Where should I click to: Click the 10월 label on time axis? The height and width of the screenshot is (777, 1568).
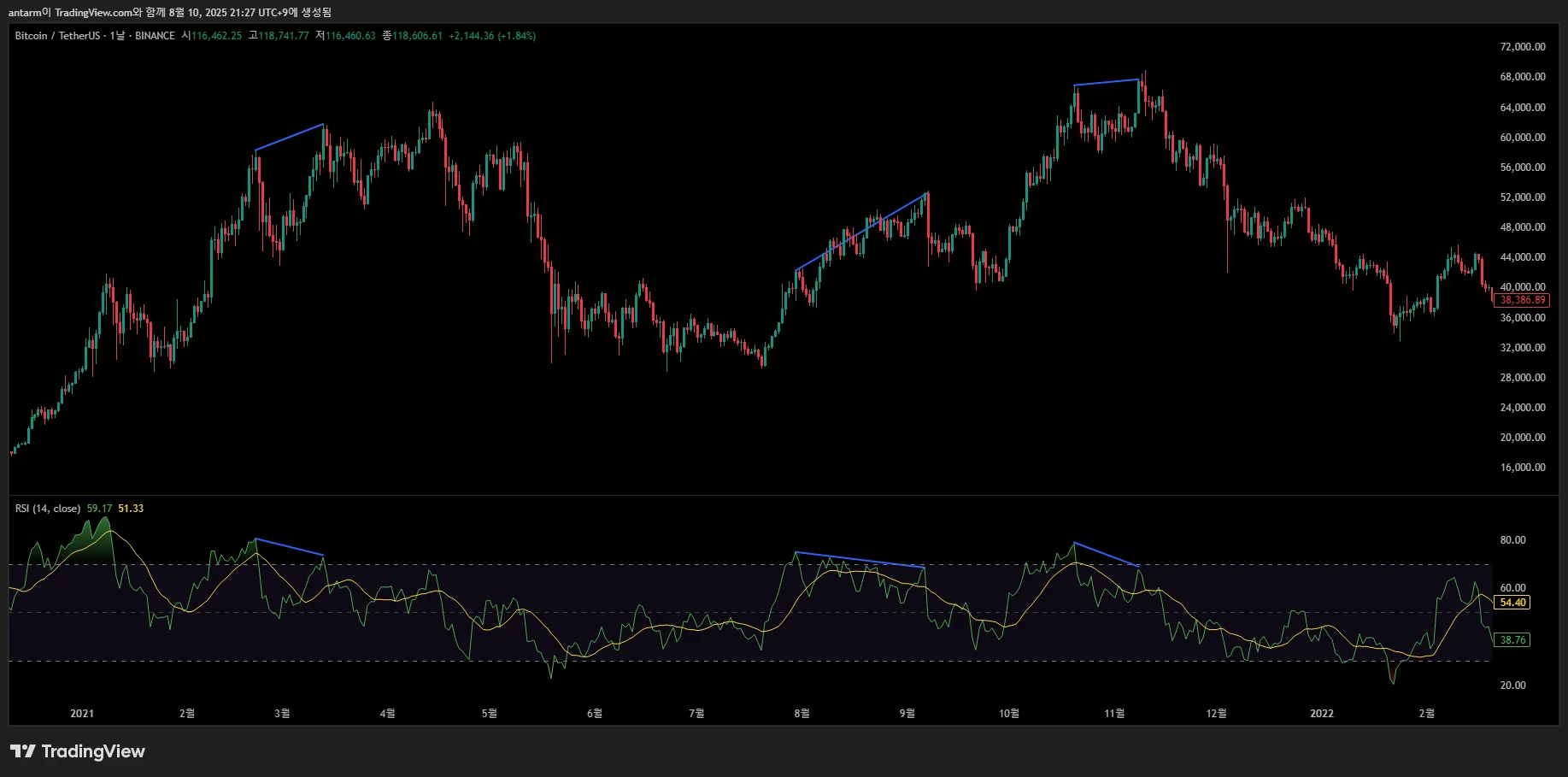pyautogui.click(x=1009, y=714)
